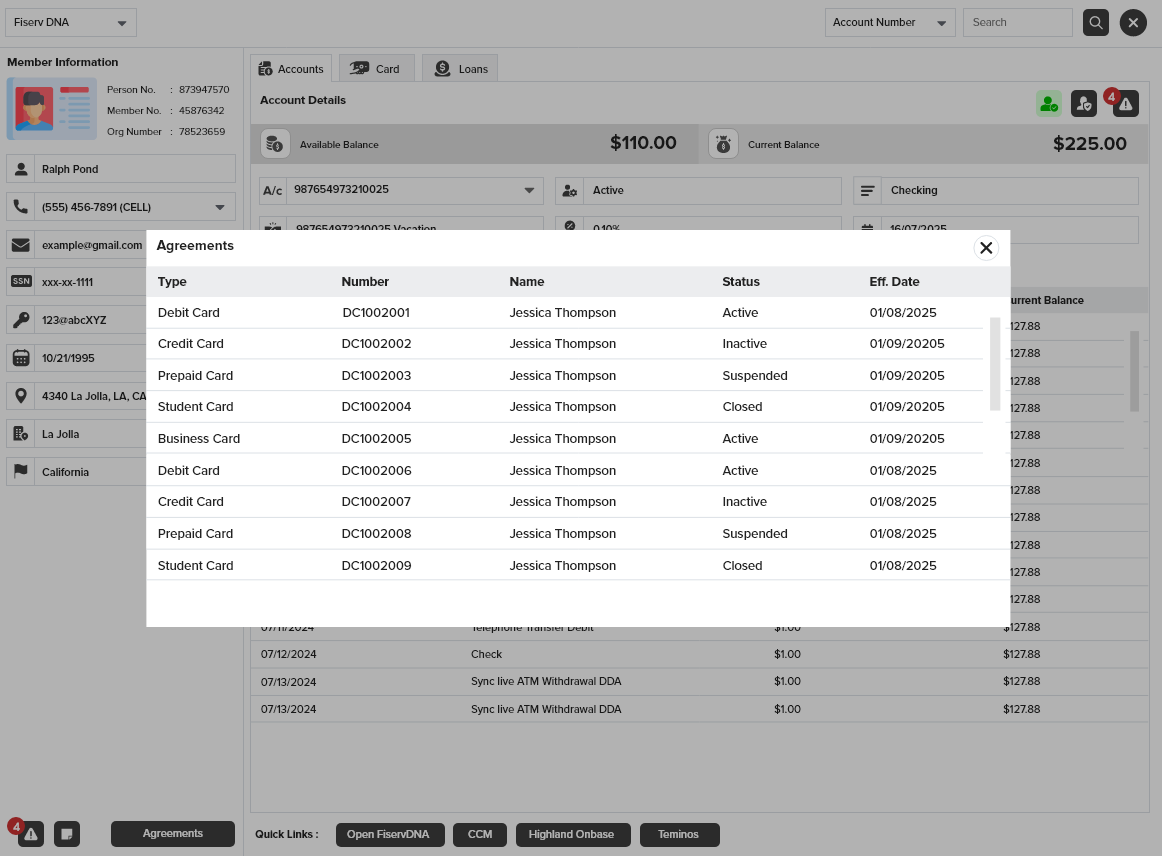Screen dimensions: 1162x856
Task: Click the Type column header
Action: pyautogui.click(x=172, y=282)
